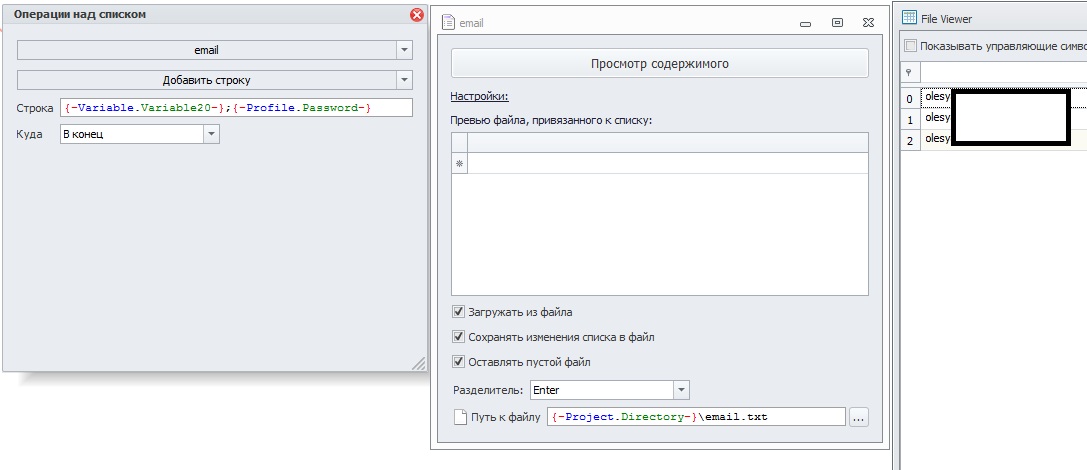Toggle Оставлять пустой файл checkbox

(x=458, y=362)
